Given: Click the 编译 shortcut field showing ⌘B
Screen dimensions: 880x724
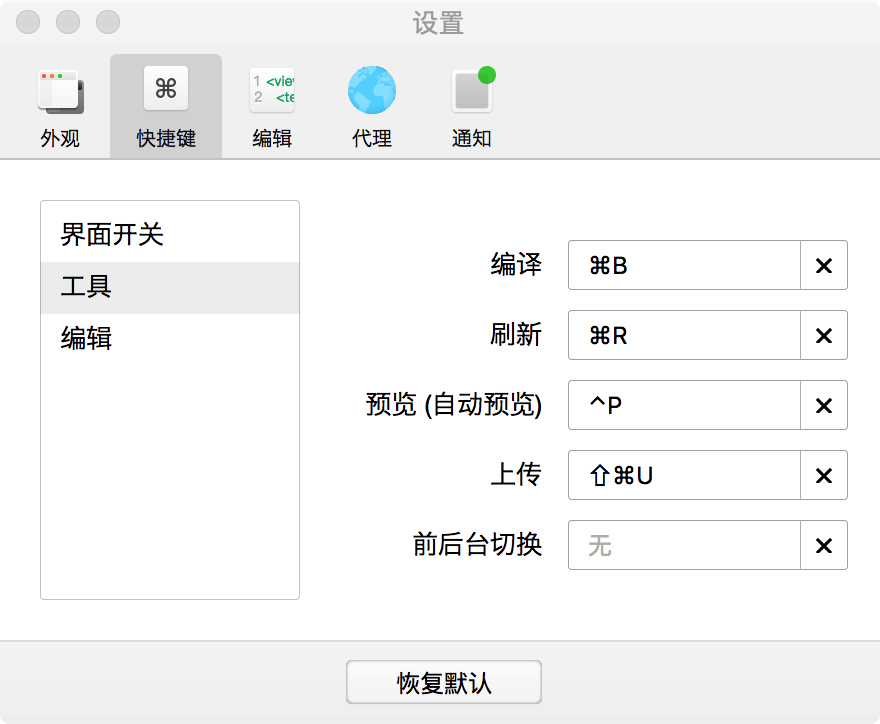Looking at the screenshot, I should pos(684,266).
